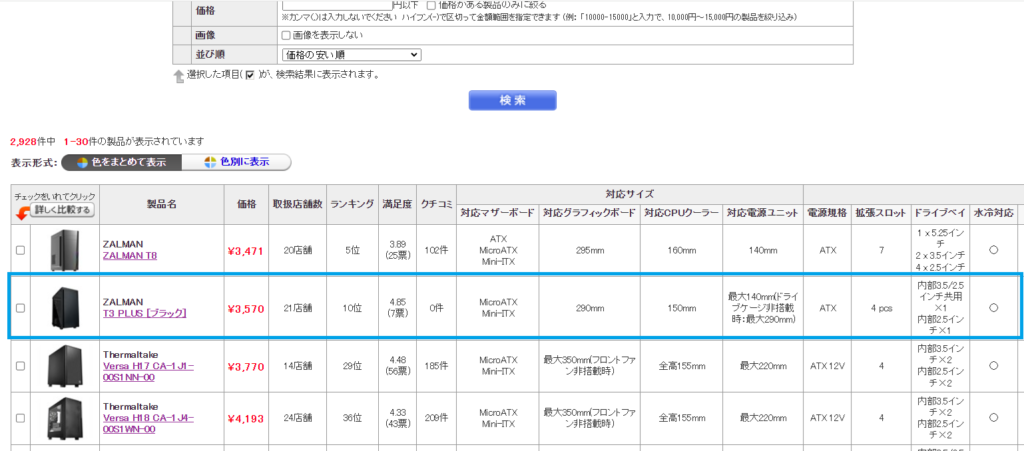
Task: Check the Versa H17 row checkbox
Action: [x=20, y=366]
